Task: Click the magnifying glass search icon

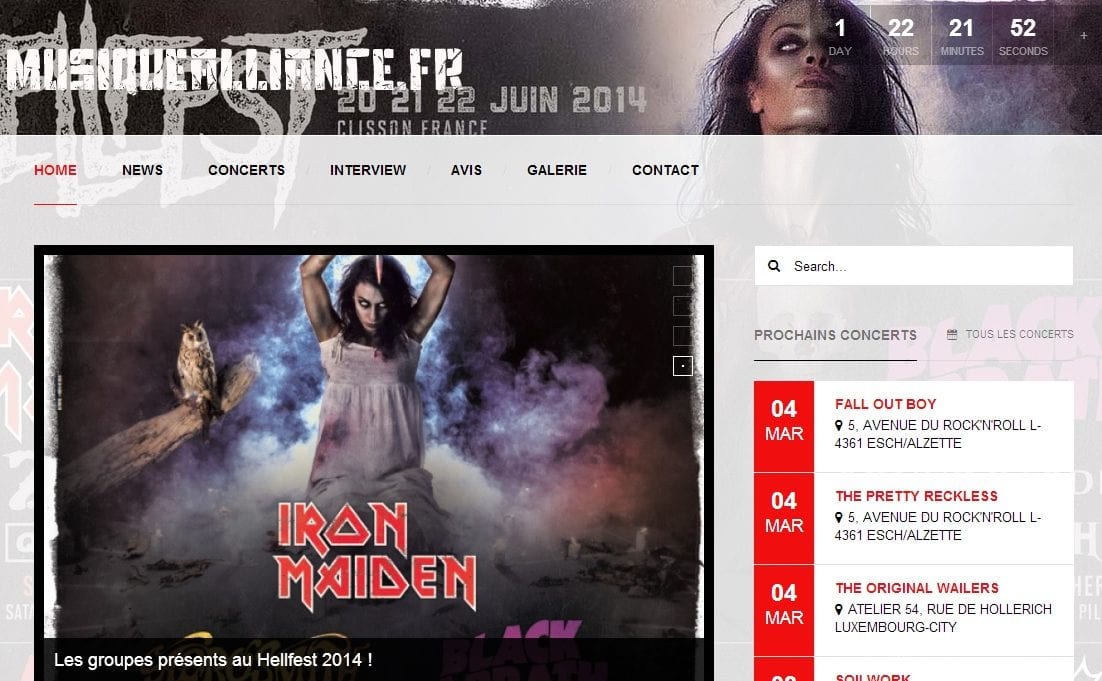Action: (774, 266)
